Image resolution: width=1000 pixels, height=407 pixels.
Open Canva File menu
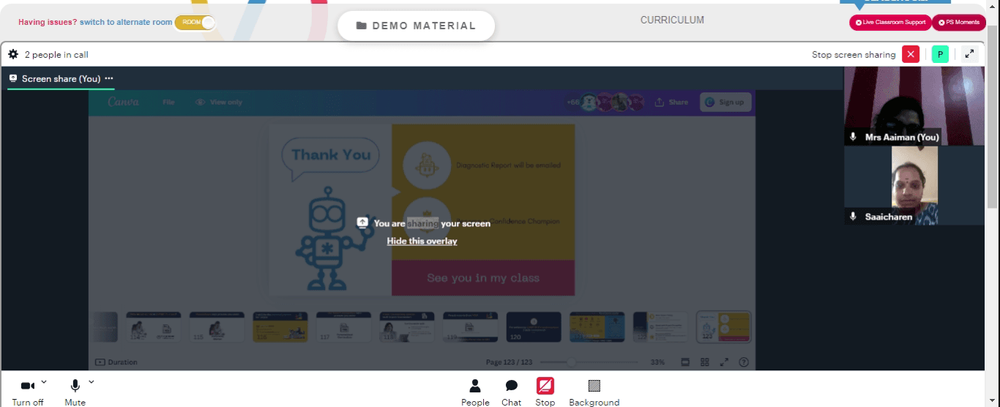coord(168,102)
